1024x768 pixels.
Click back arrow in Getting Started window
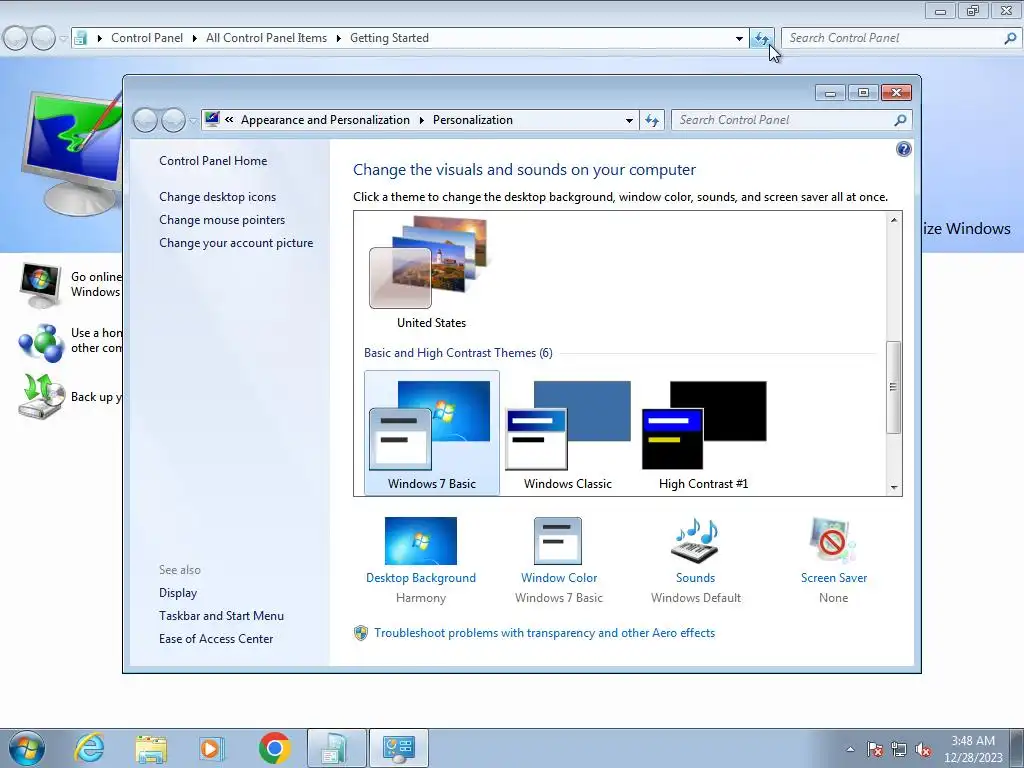(x=16, y=39)
